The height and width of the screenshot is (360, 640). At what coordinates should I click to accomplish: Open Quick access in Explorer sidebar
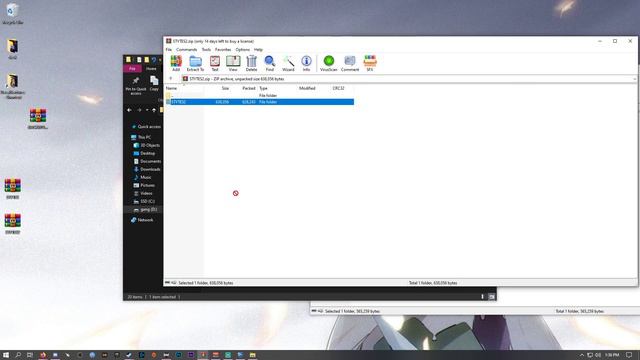tap(146, 127)
